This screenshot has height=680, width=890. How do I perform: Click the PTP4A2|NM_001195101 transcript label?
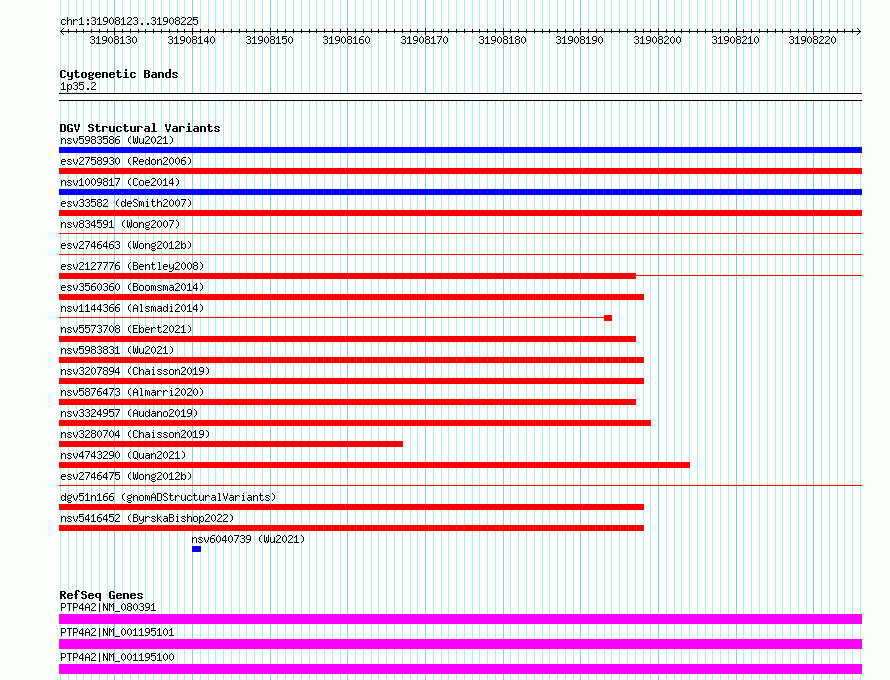tap(117, 632)
